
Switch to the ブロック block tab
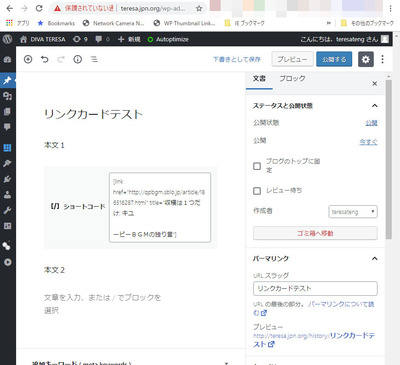[x=292, y=79]
